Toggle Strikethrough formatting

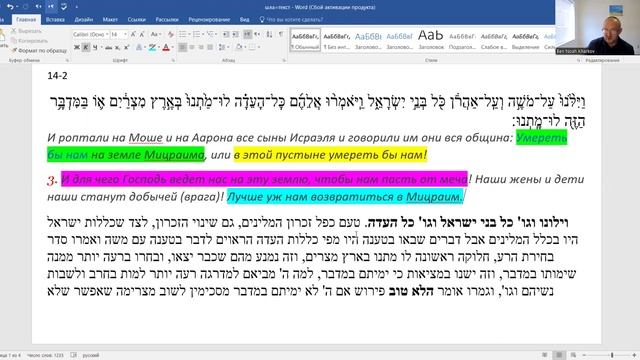pyautogui.click(x=108, y=47)
